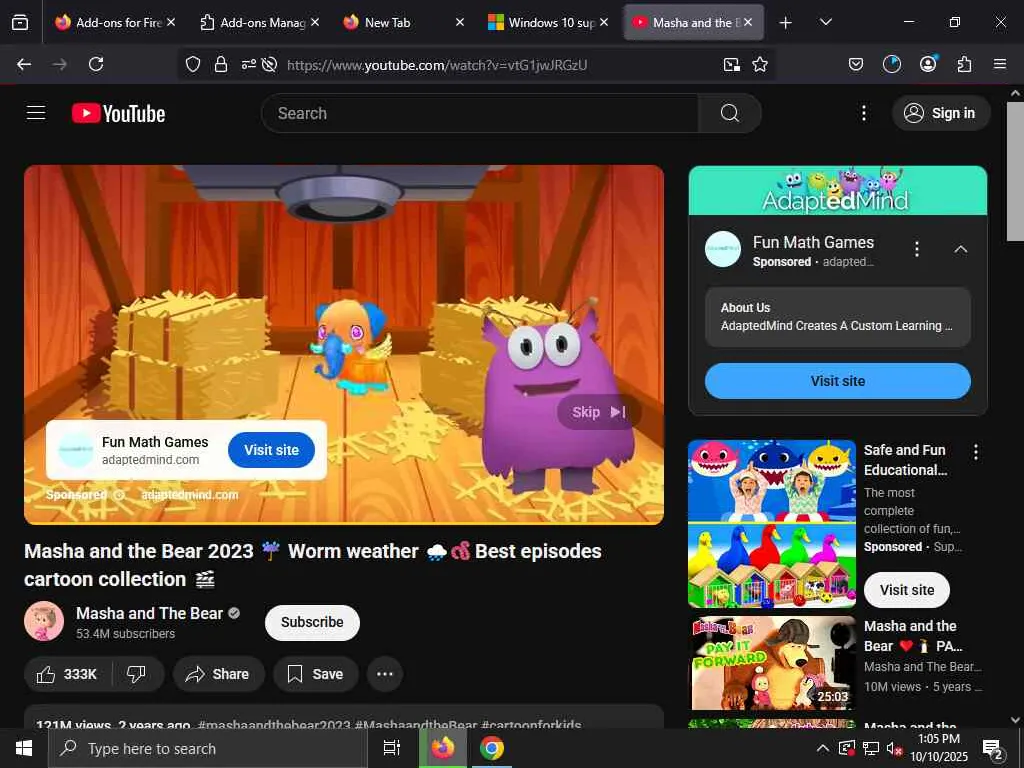1024x768 pixels.
Task: Click Visit site on video overlay
Action: click(x=271, y=450)
